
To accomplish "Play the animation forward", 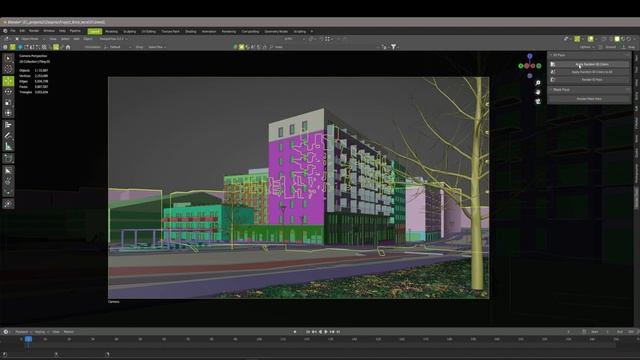I will [326, 332].
